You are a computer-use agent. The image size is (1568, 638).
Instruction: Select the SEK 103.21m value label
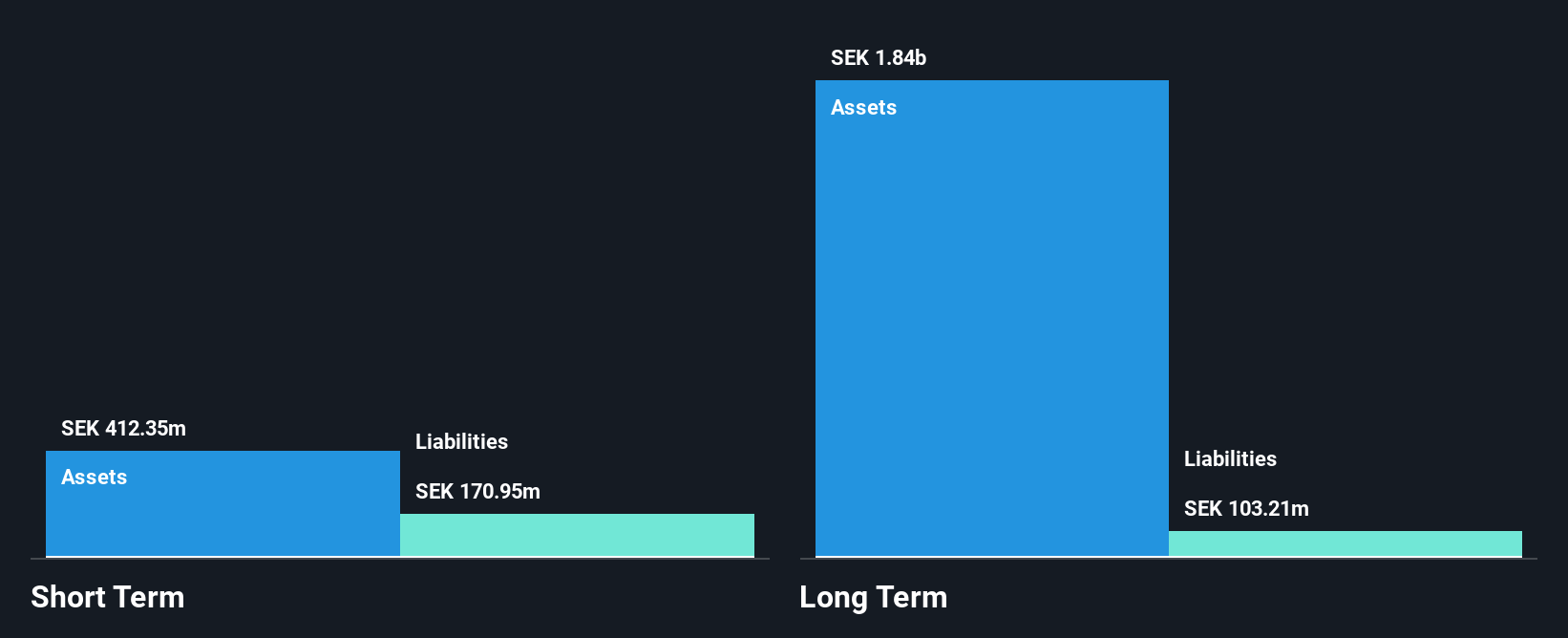[x=1246, y=508]
